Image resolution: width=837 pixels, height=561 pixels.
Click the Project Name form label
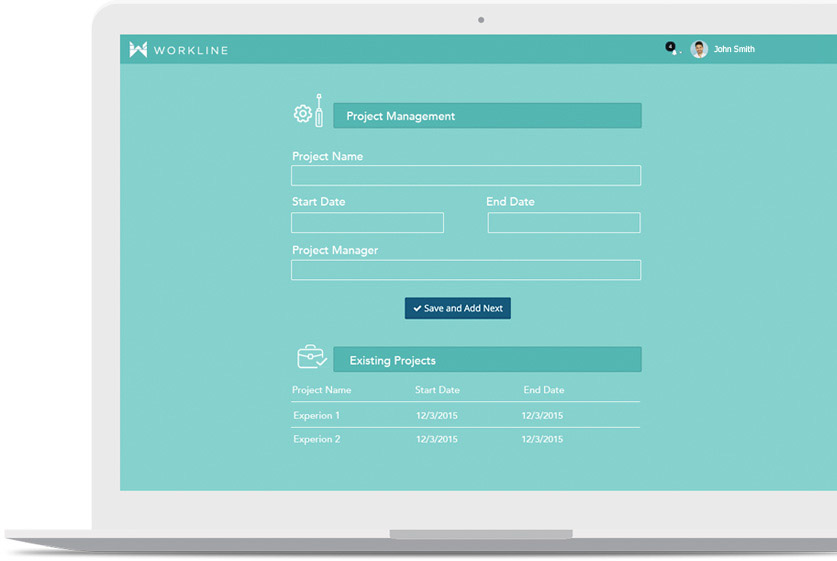point(327,156)
